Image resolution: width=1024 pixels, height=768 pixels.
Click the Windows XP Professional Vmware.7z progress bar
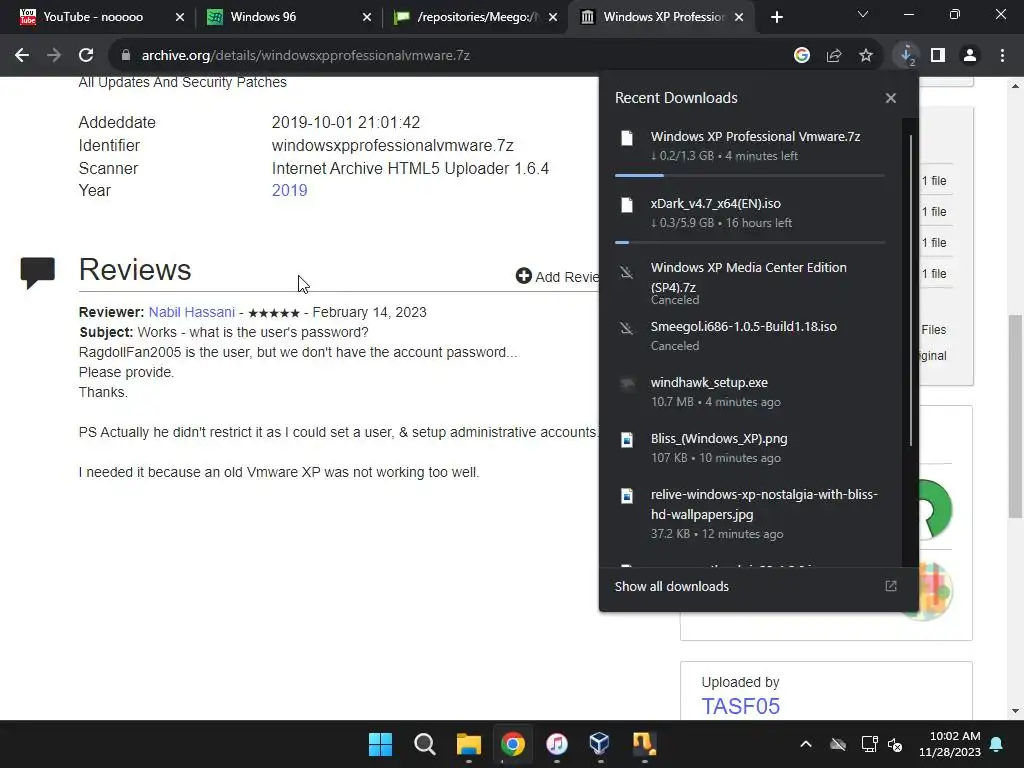[750, 176]
